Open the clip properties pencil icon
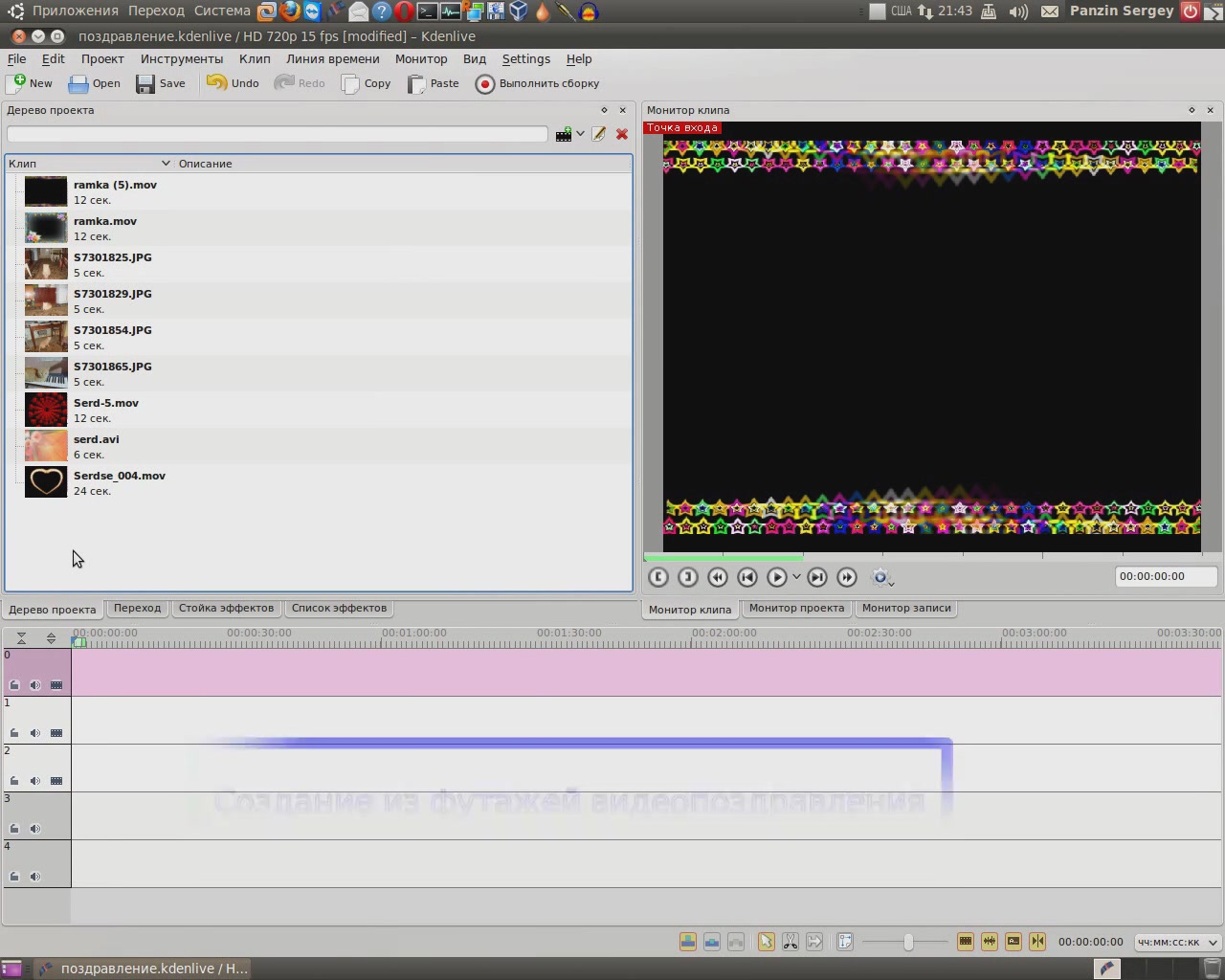Screen dimensions: 1225x980 599,134
